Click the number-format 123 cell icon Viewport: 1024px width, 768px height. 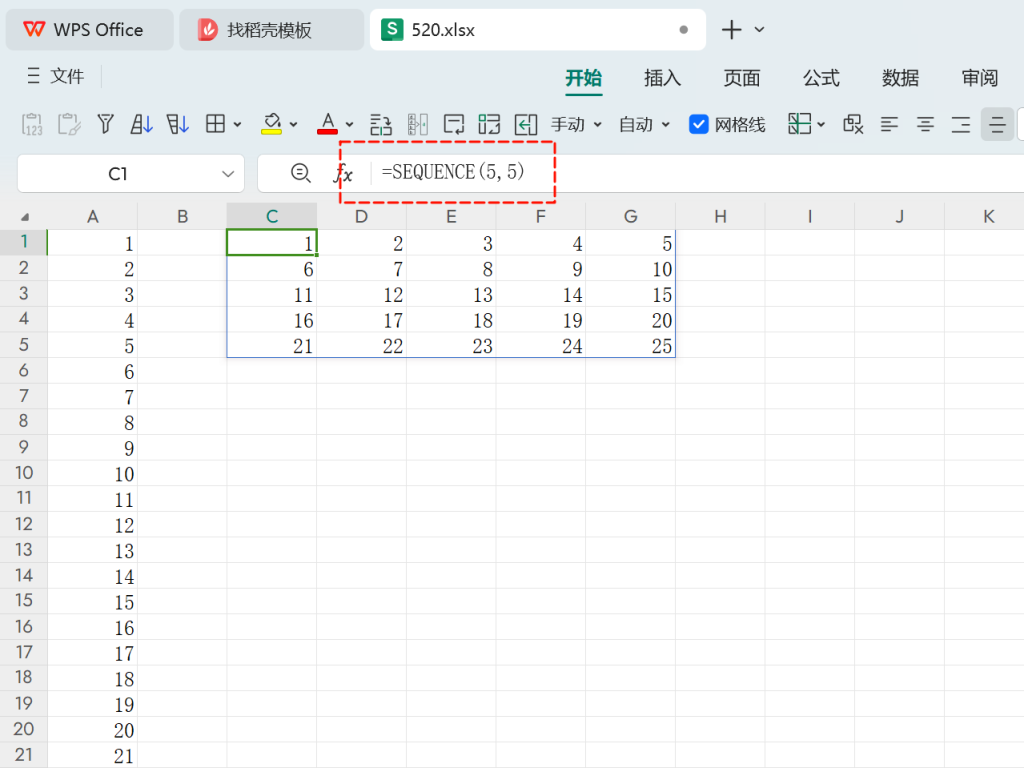coord(489,124)
